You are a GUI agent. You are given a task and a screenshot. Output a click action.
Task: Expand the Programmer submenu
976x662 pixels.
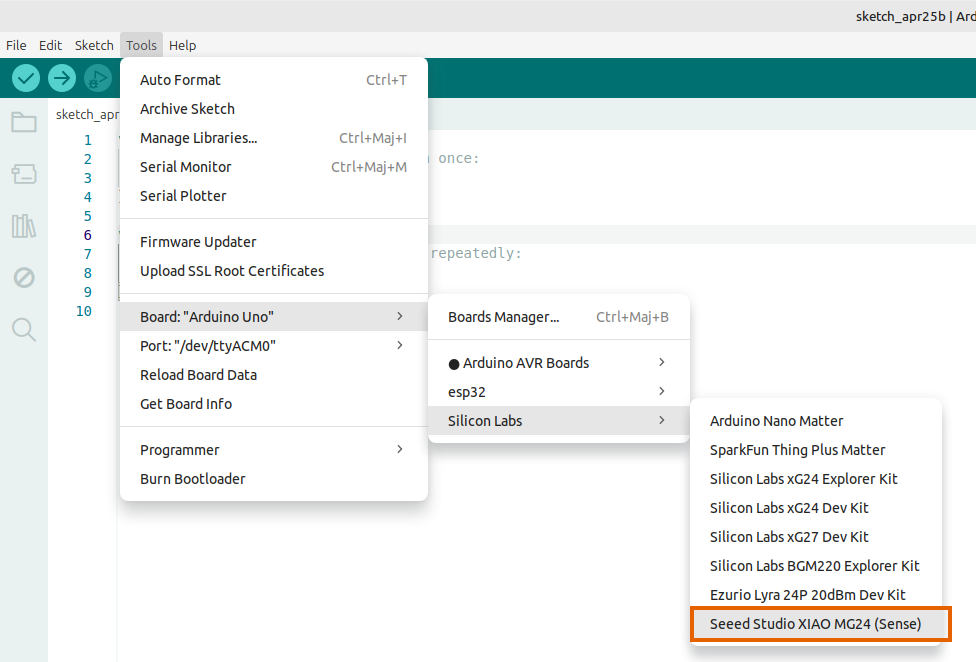[274, 450]
